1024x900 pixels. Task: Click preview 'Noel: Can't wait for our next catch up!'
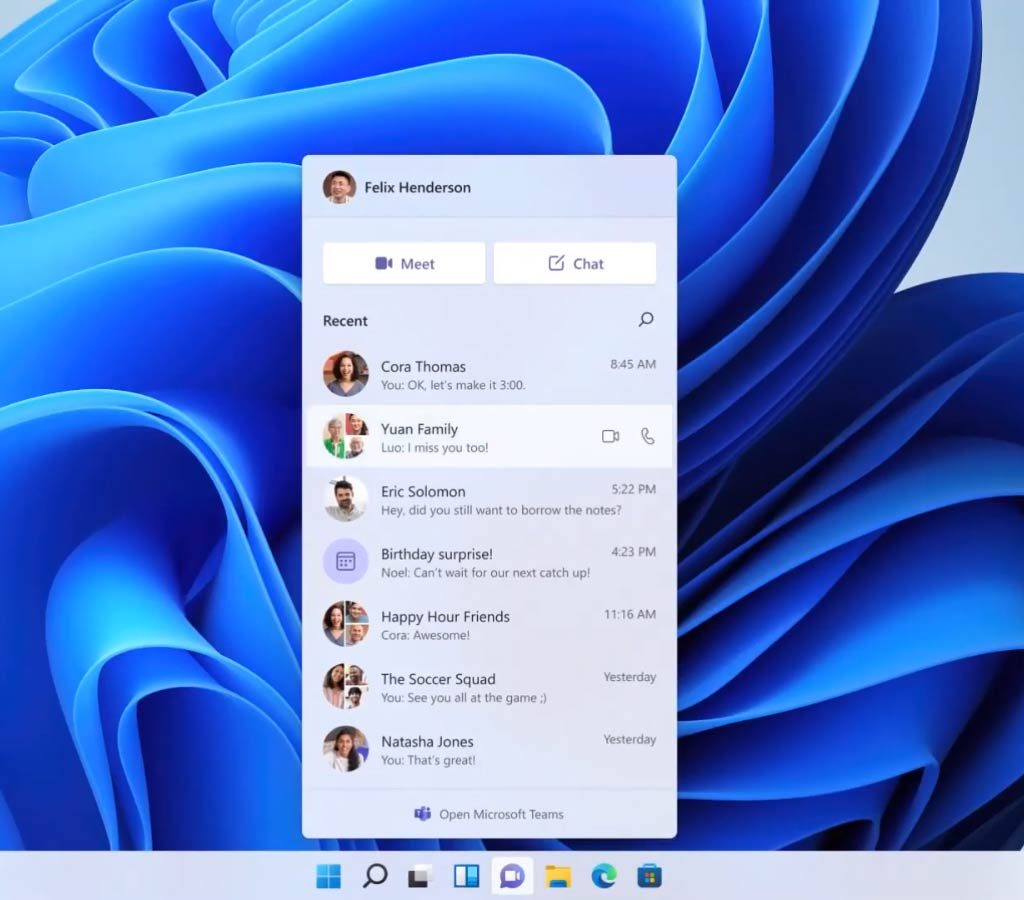pyautogui.click(x=485, y=573)
